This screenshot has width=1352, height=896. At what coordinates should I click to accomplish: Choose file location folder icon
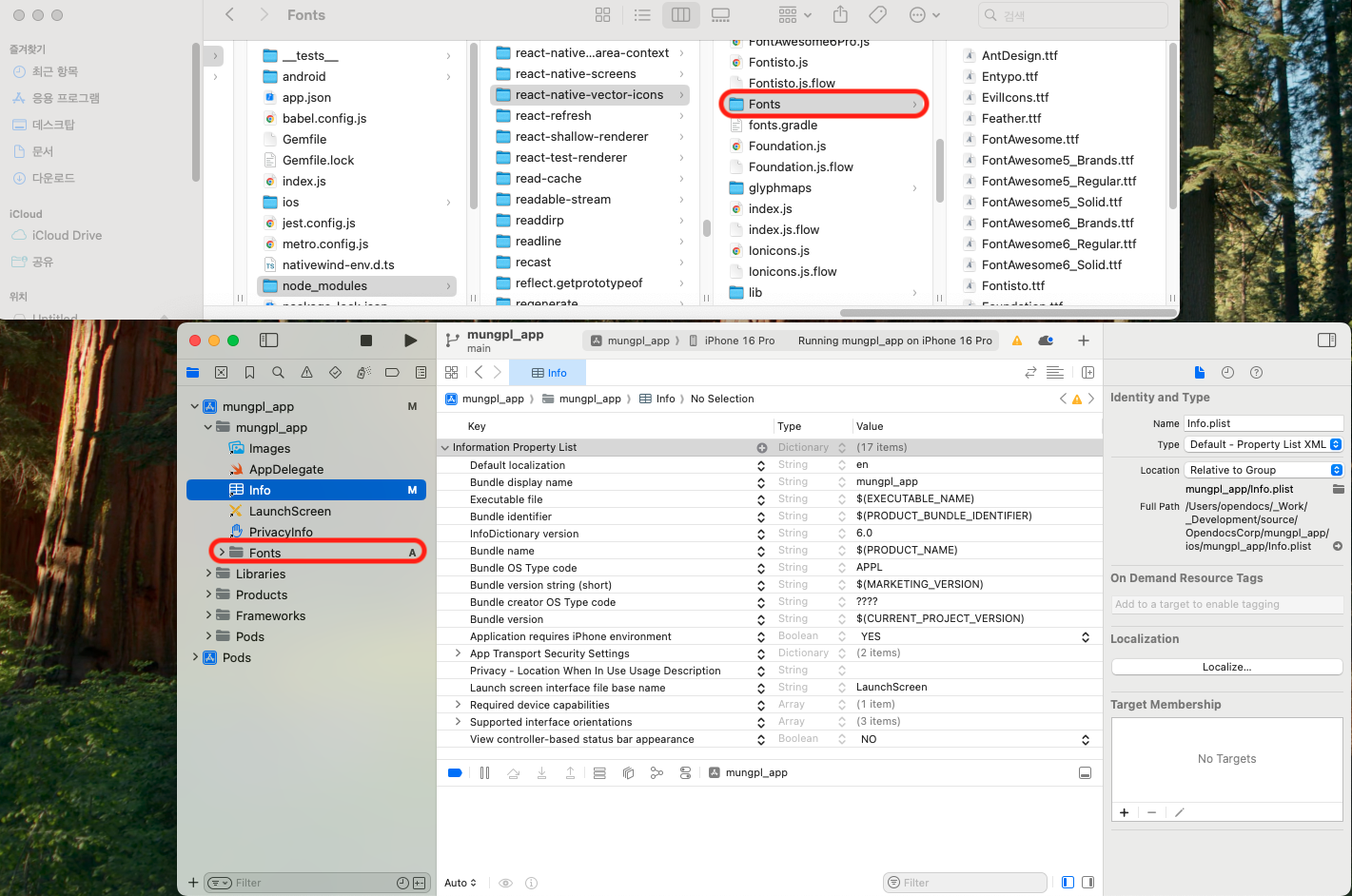point(1339,489)
